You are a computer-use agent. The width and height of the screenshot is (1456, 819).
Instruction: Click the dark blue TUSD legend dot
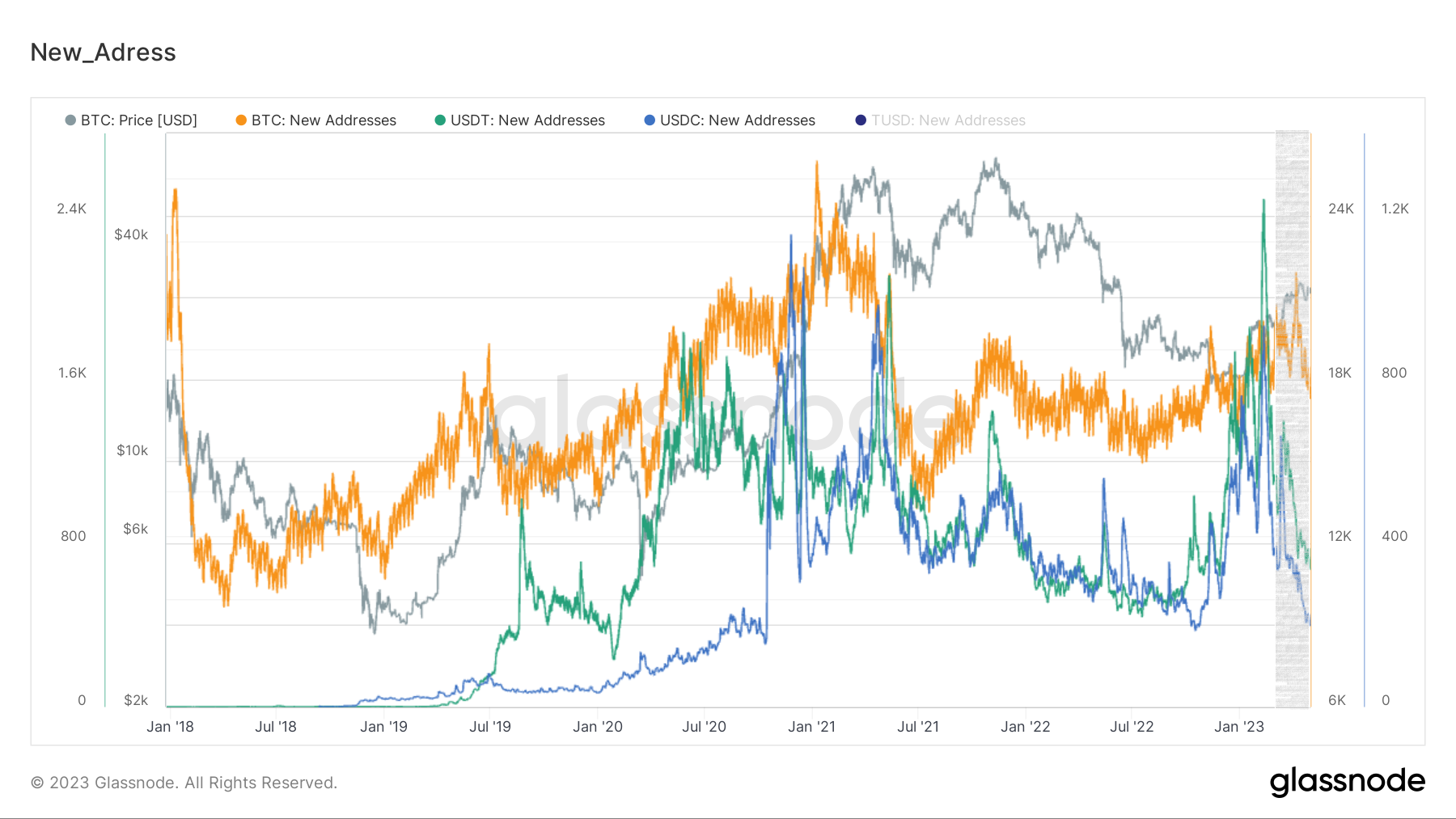pyautogui.click(x=861, y=120)
